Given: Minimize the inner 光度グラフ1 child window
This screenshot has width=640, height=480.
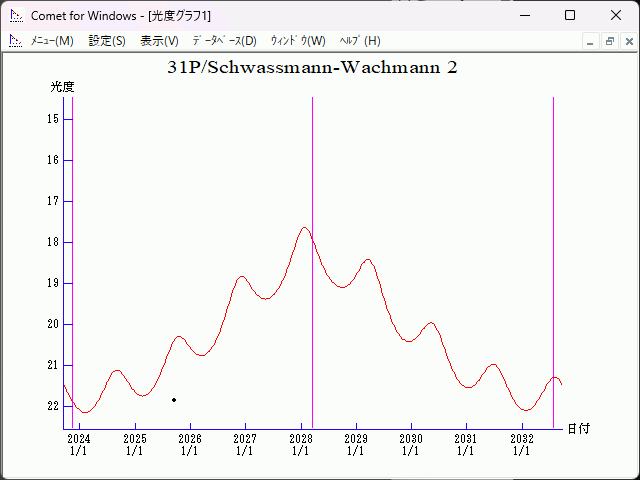Looking at the screenshot, I should 591,41.
